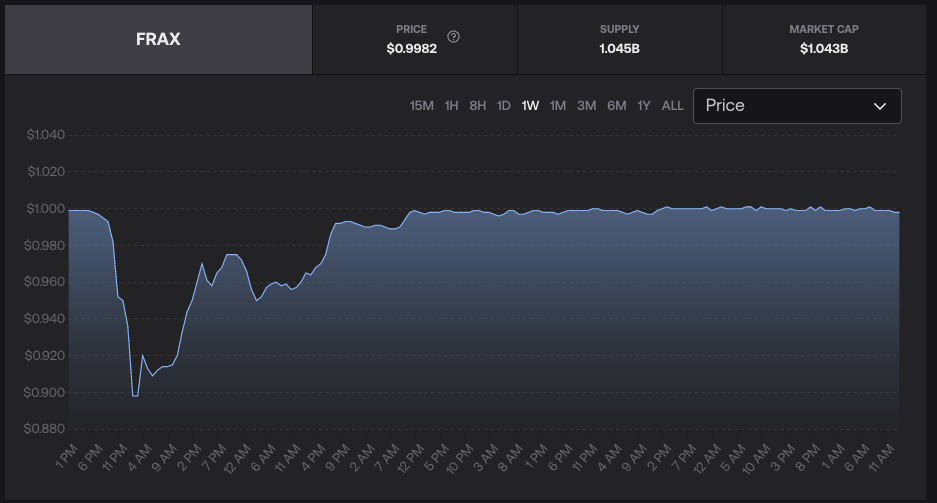Open the Supply stat panel

pos(619,40)
